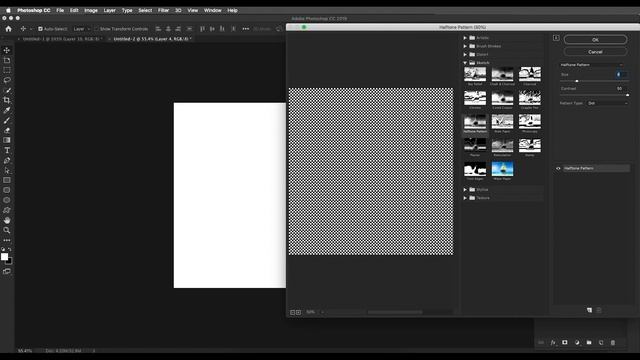The width and height of the screenshot is (640, 360).
Task: Select the Lasso tool
Action: click(x=7, y=80)
